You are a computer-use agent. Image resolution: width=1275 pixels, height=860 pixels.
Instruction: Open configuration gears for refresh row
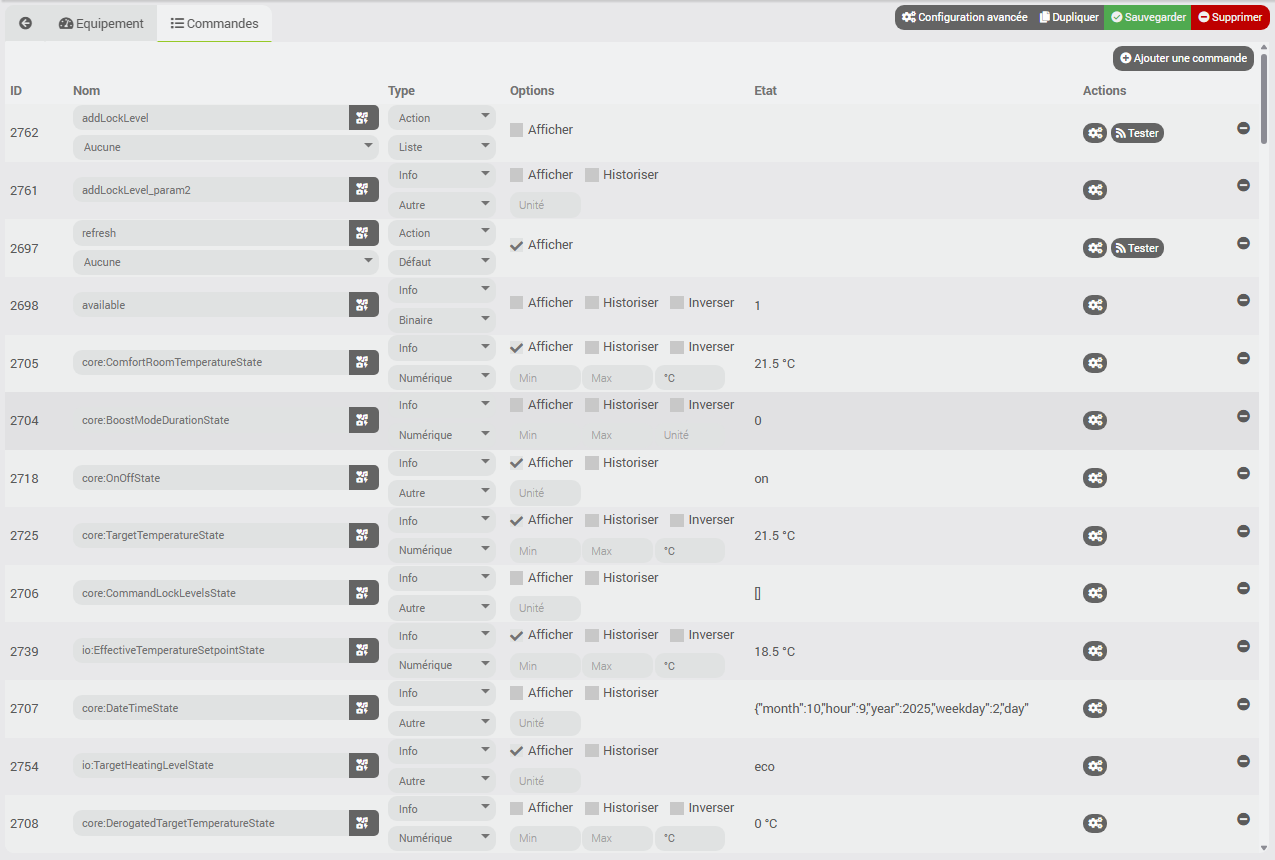pos(1095,248)
